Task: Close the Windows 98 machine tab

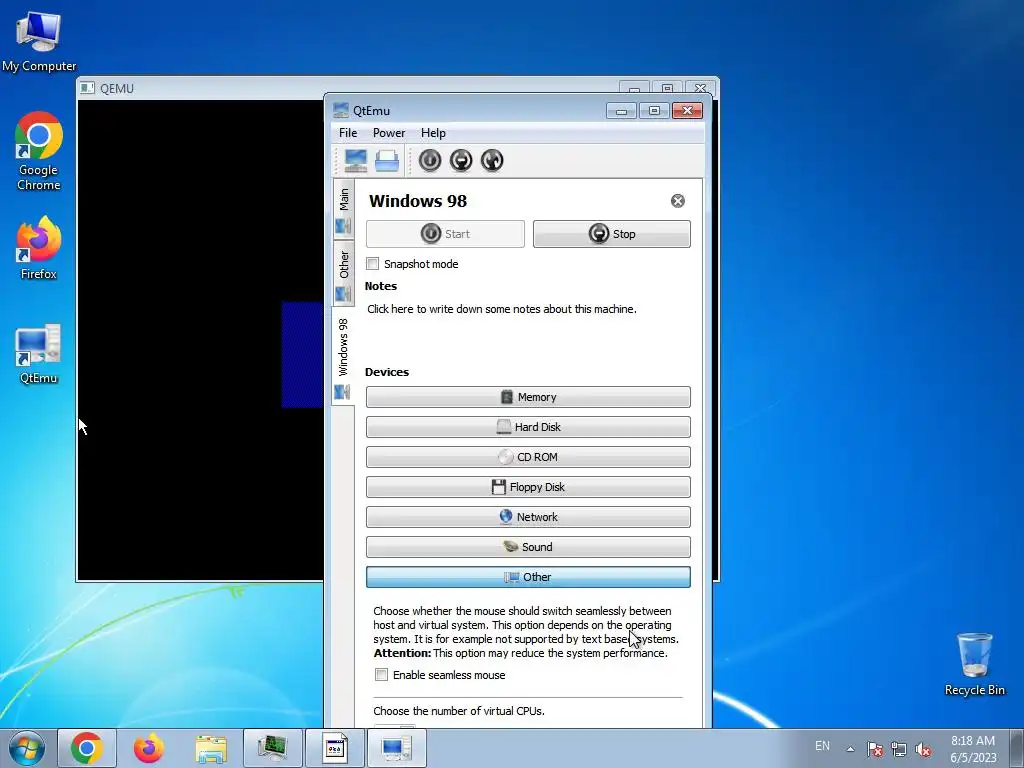Action: 678,201
